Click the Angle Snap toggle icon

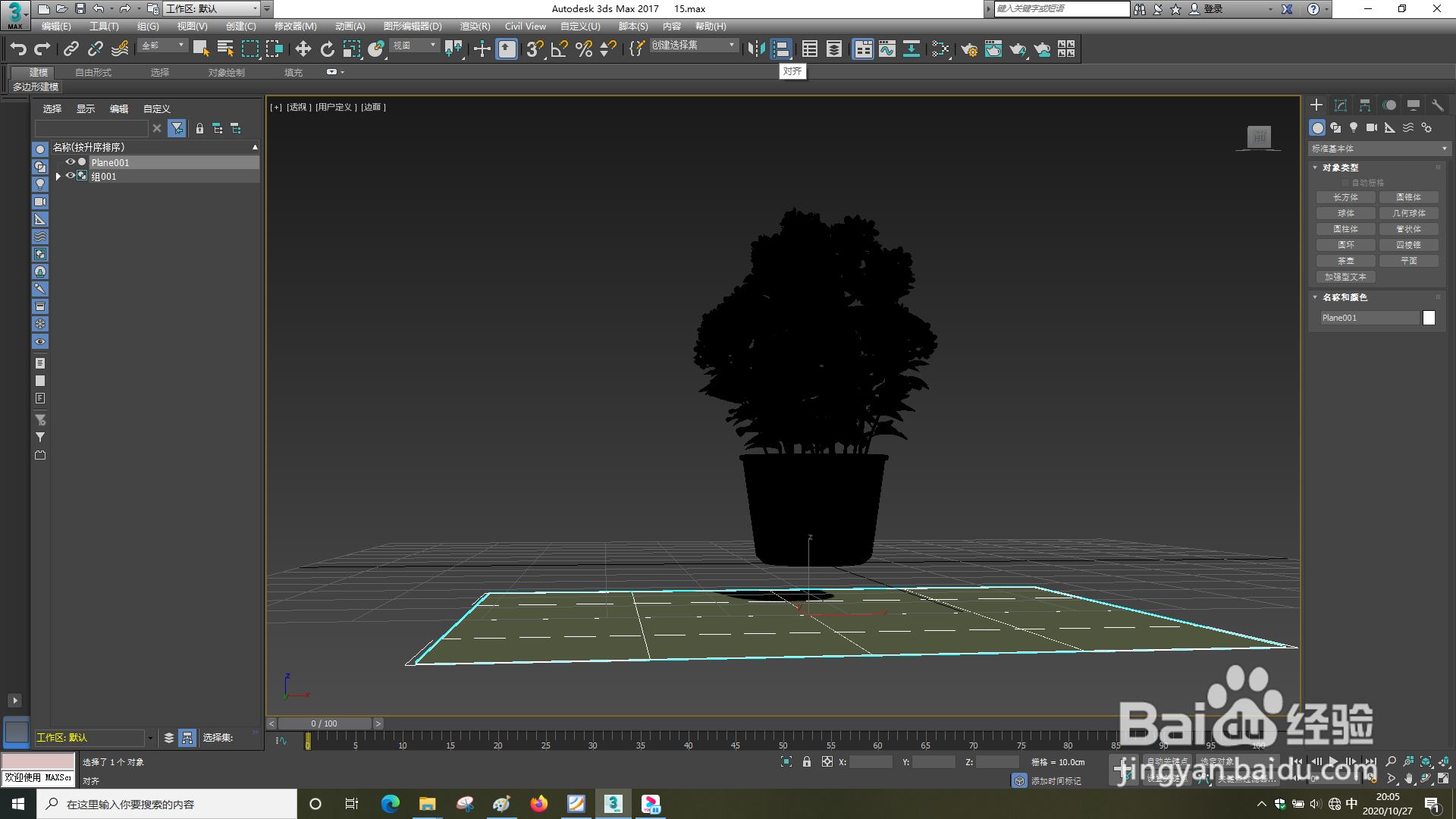(559, 49)
